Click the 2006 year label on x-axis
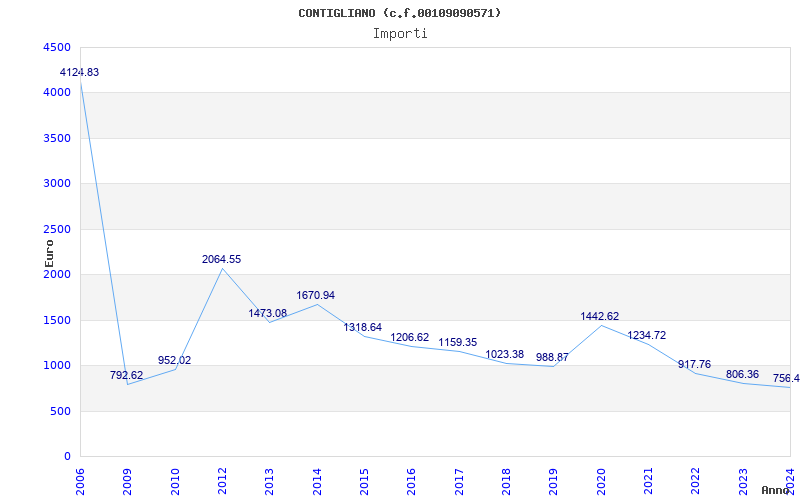The width and height of the screenshot is (800, 500). tap(81, 483)
